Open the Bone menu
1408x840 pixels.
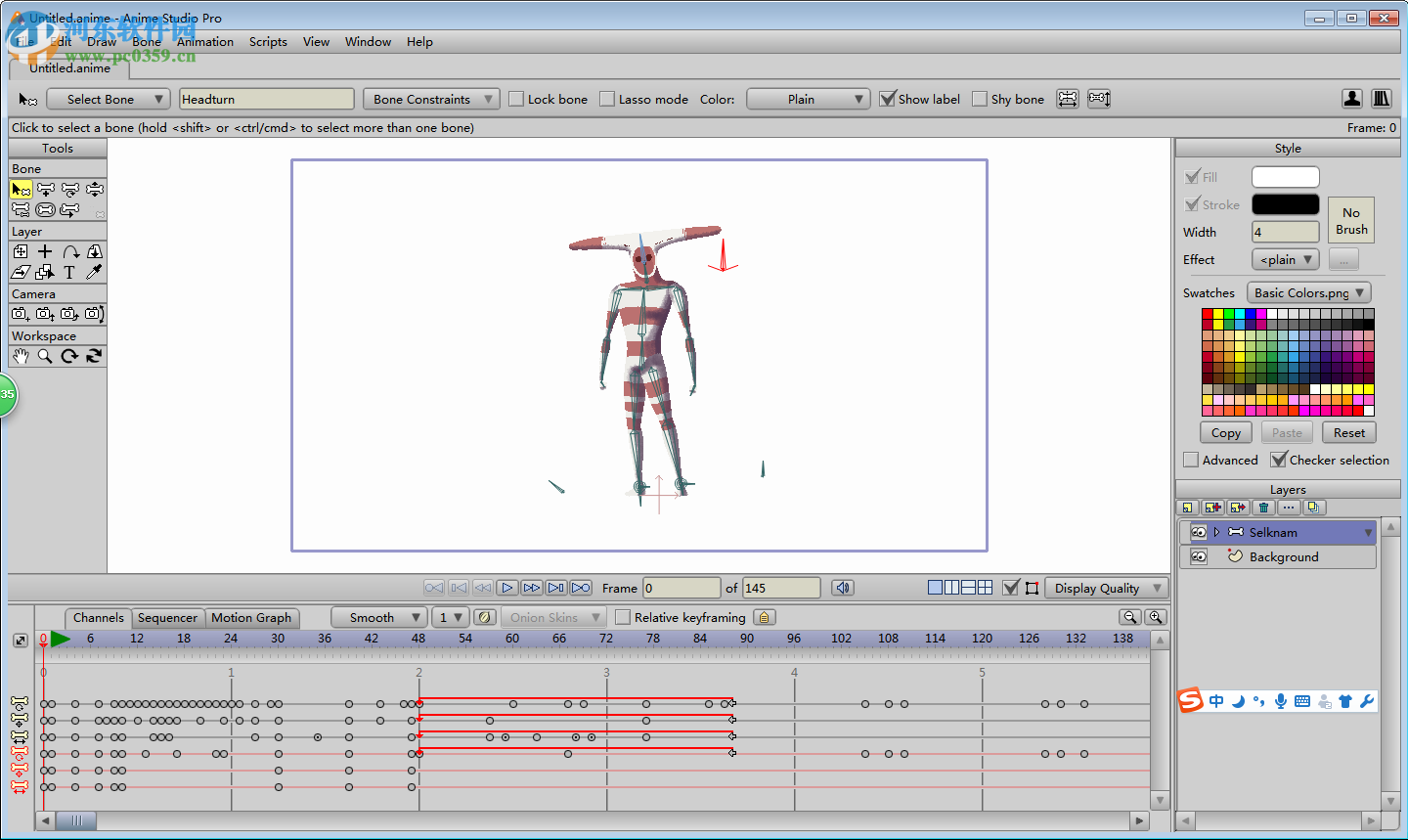pyautogui.click(x=146, y=42)
